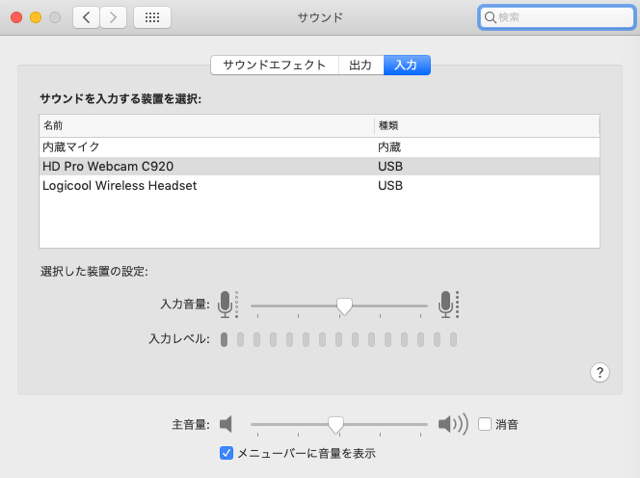The height and width of the screenshot is (478, 640).
Task: Go back with the left chevron button
Action: pyautogui.click(x=86, y=18)
